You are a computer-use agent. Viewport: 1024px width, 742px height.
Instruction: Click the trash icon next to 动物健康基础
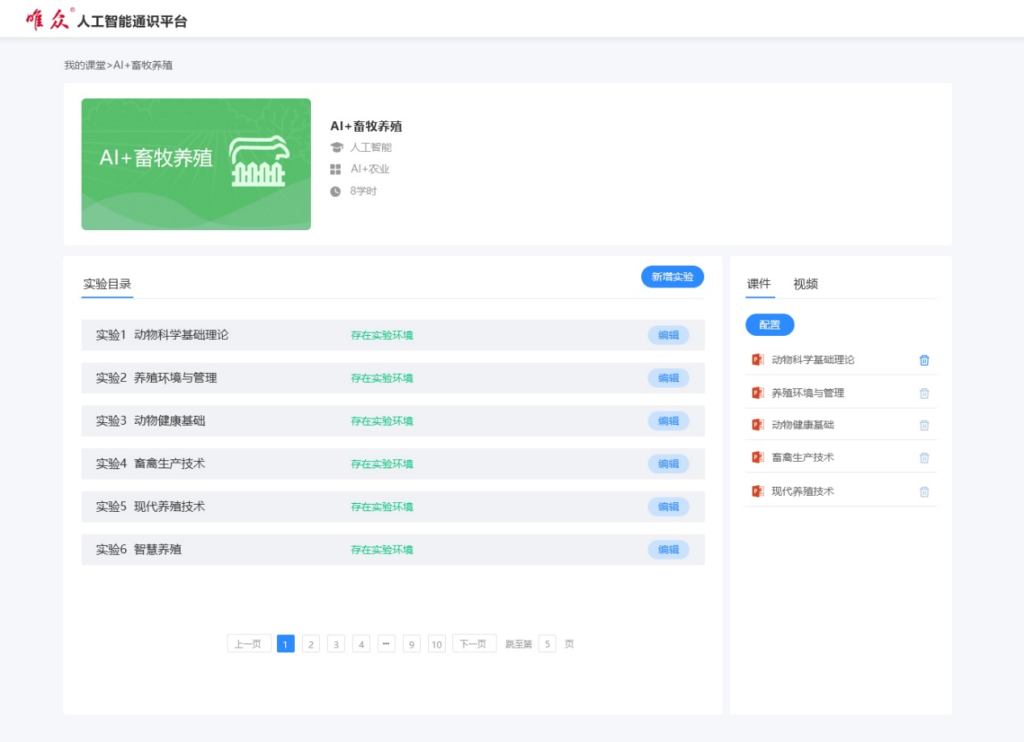923,425
